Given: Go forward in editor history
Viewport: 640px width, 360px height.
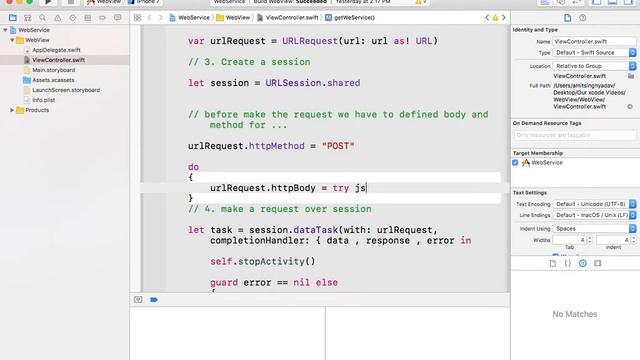Looking at the screenshot, I should point(160,18).
